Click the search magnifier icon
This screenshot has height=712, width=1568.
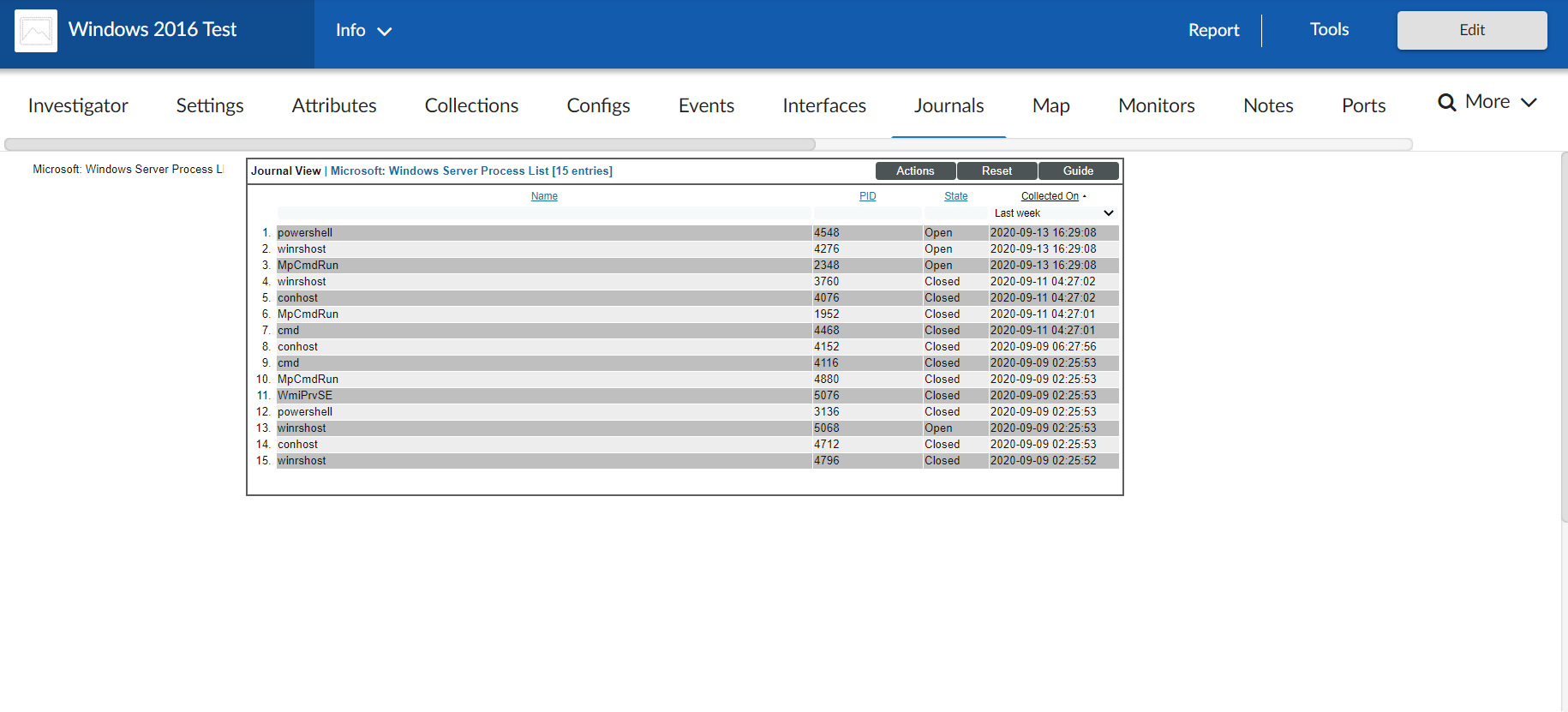point(1446,102)
